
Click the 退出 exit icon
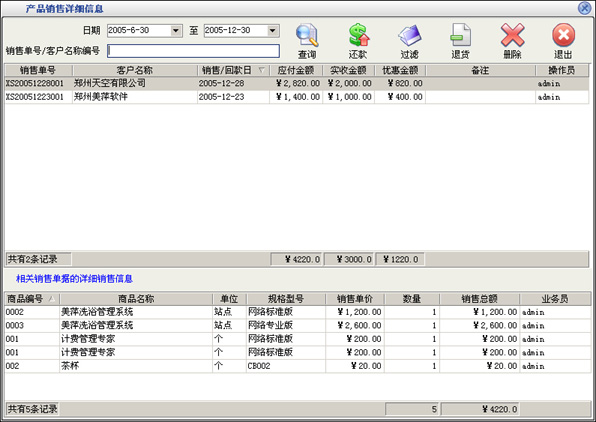(x=563, y=35)
